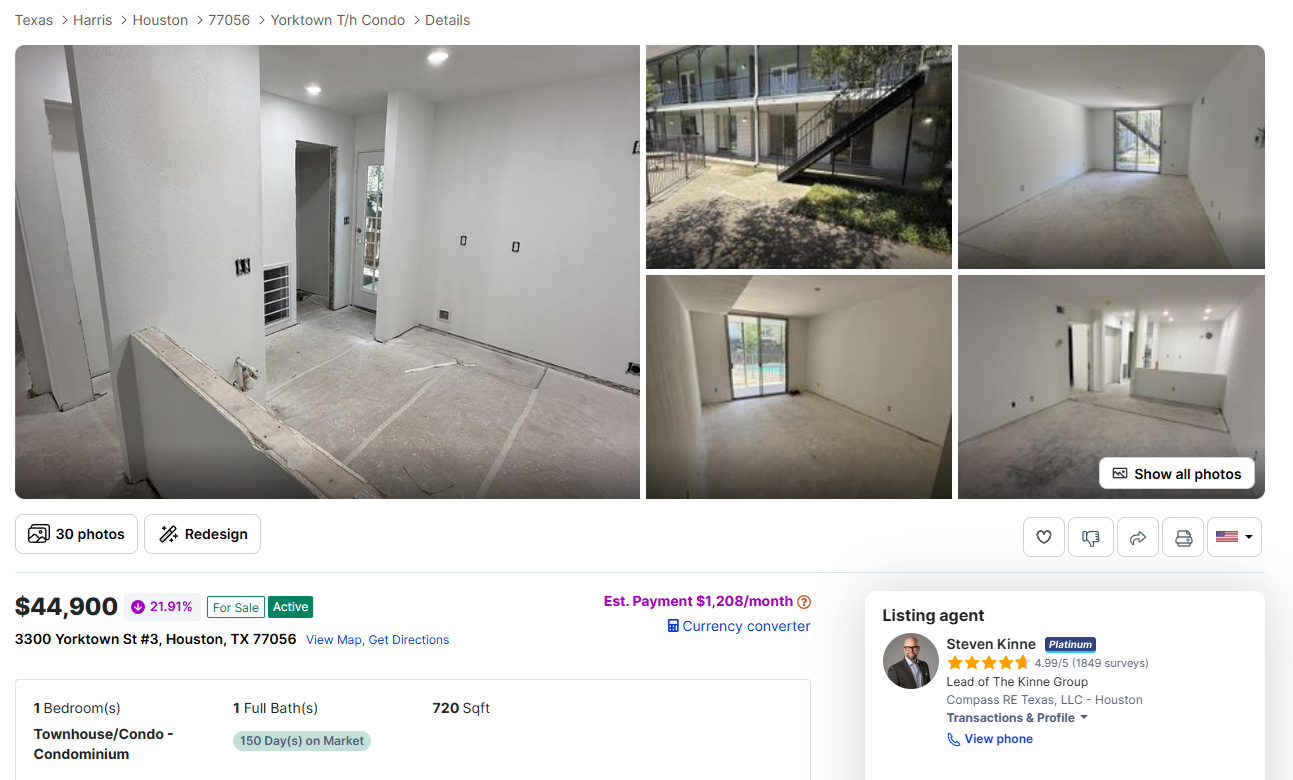Click Steven Kinne's agent profile photo
Screen dimensions: 1293x780
910,661
